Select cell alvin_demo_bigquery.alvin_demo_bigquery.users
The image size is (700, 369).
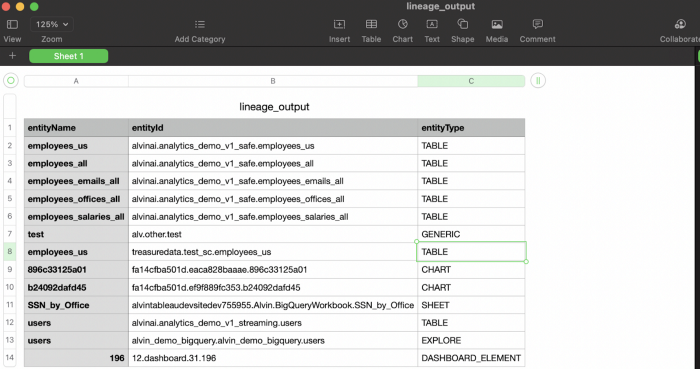(273, 340)
